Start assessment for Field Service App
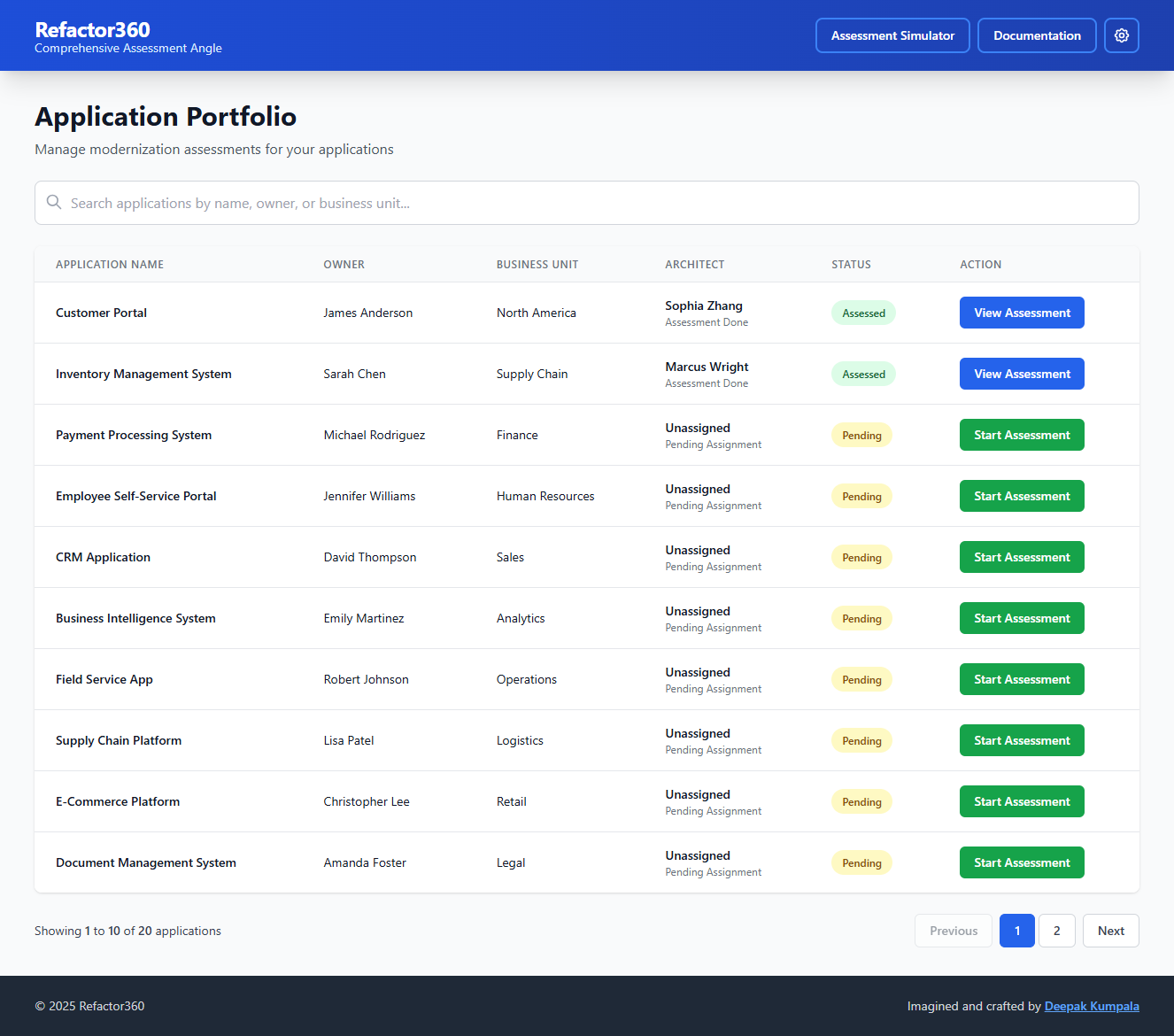1174x1036 pixels. 1021,679
